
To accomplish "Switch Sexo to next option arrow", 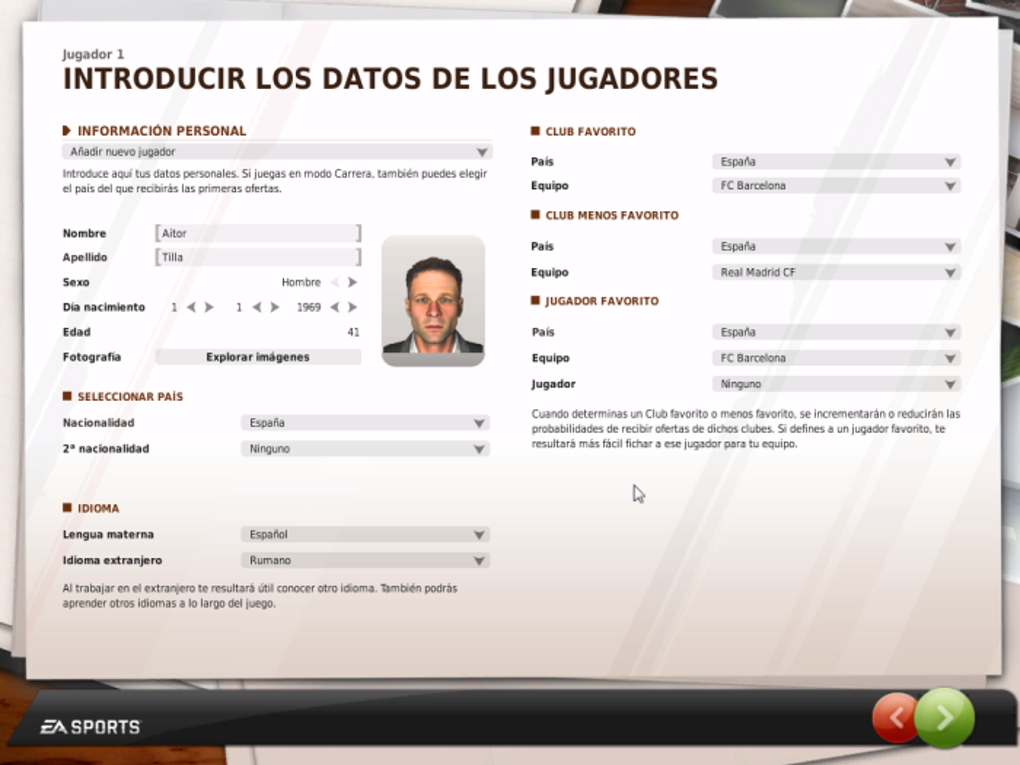I will click(x=353, y=282).
